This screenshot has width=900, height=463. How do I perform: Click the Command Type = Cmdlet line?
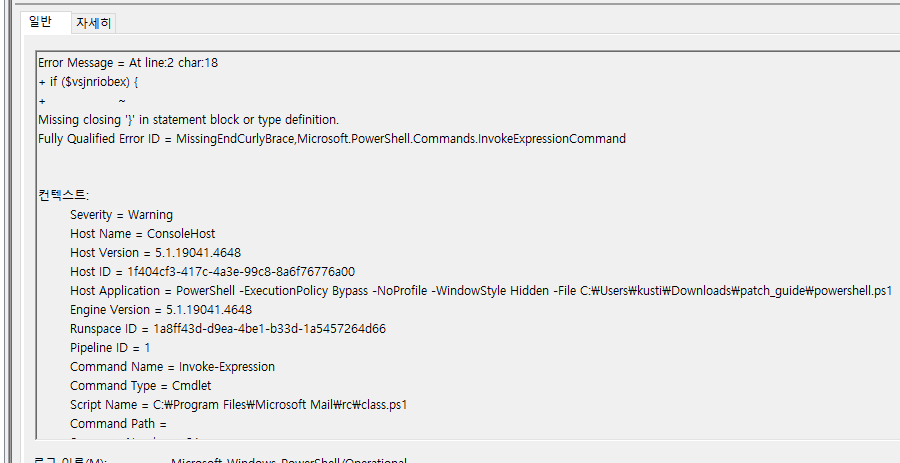[x=141, y=386]
